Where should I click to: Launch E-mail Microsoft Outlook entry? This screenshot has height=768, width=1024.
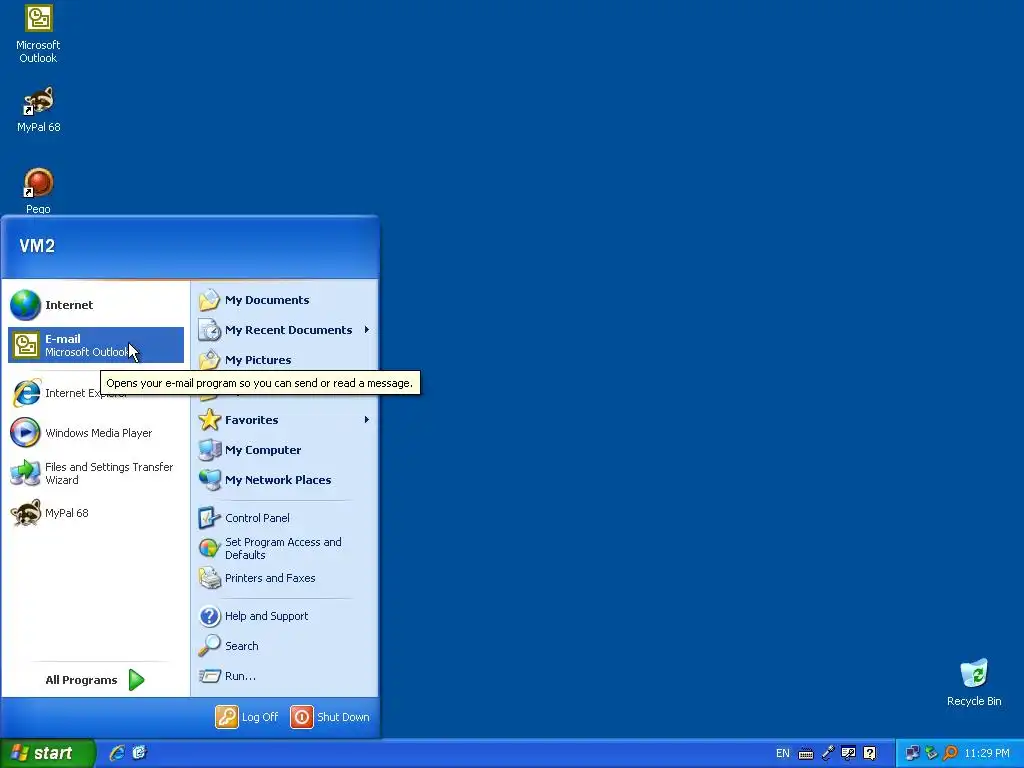click(x=96, y=345)
